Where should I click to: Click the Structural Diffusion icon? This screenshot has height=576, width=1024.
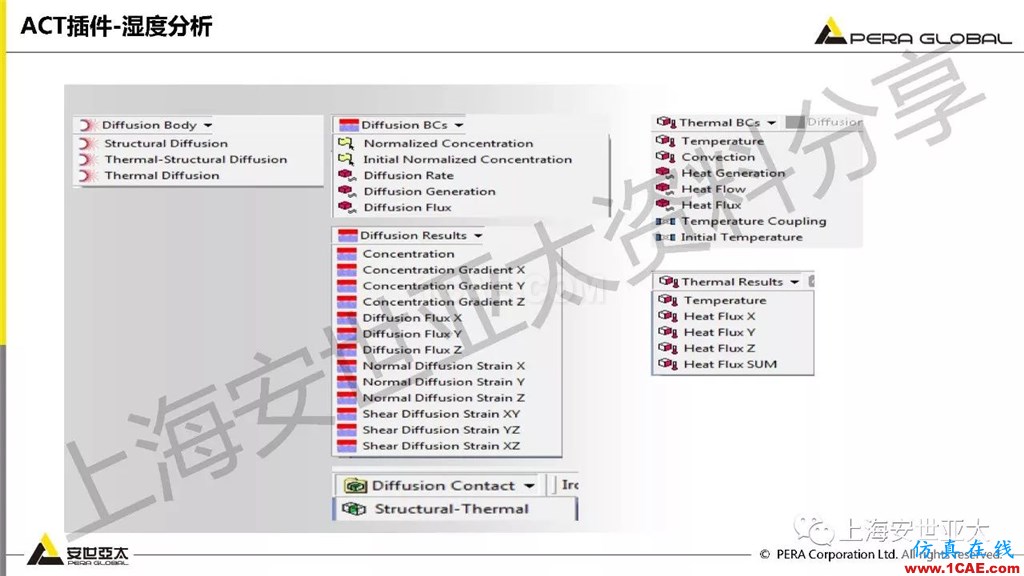[87, 143]
